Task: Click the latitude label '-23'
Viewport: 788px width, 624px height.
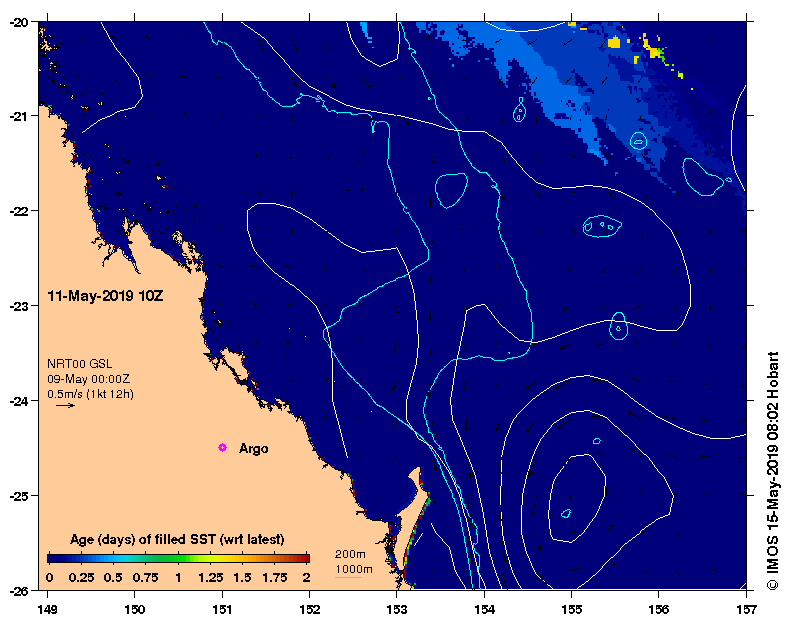Action: [20, 306]
